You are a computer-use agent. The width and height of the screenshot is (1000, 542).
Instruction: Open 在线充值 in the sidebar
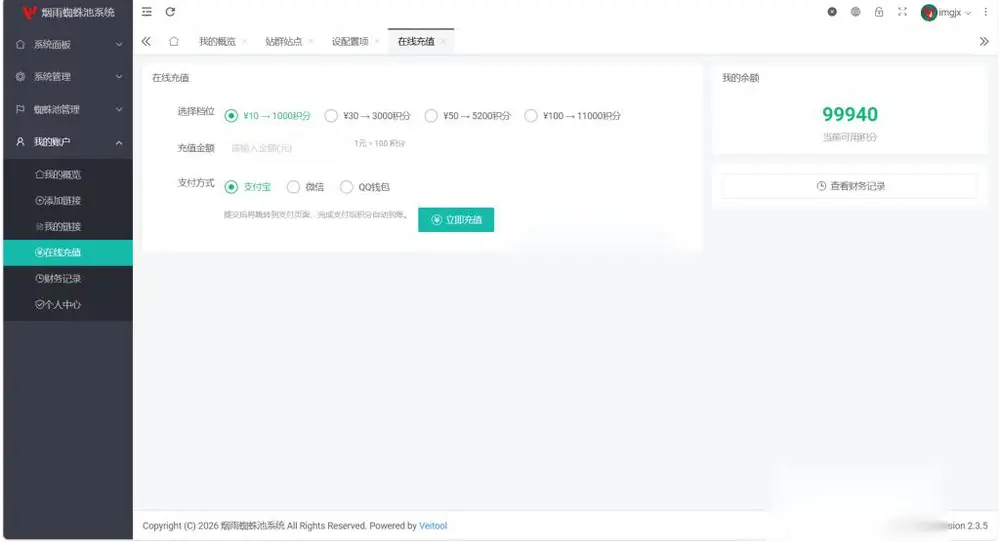(x=68, y=253)
